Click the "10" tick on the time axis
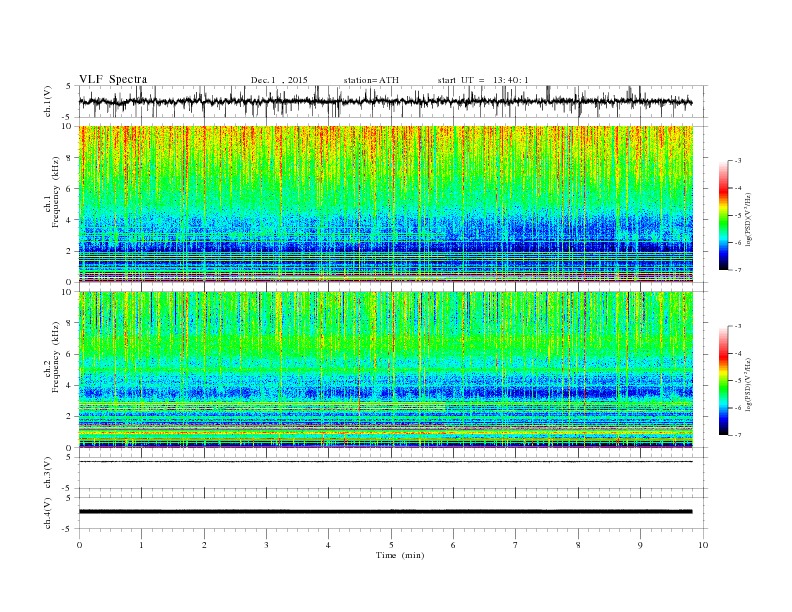The image size is (792, 612). click(x=703, y=545)
